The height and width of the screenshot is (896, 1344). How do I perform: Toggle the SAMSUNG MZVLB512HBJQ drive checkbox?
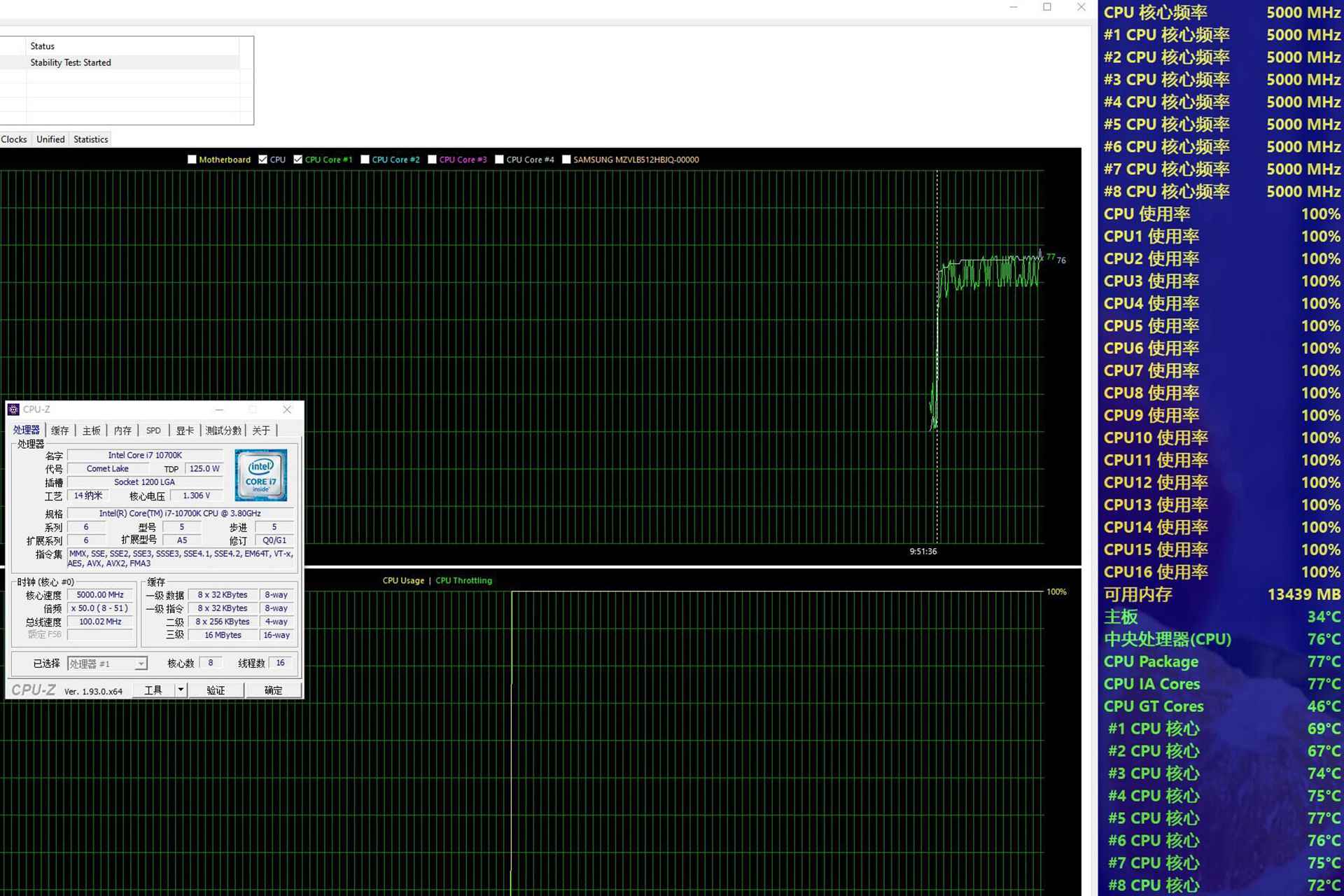point(566,160)
